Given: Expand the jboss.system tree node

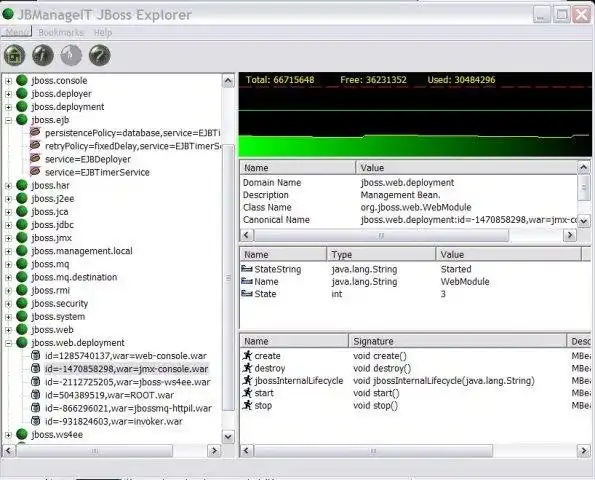Looking at the screenshot, I should pos(8,317).
